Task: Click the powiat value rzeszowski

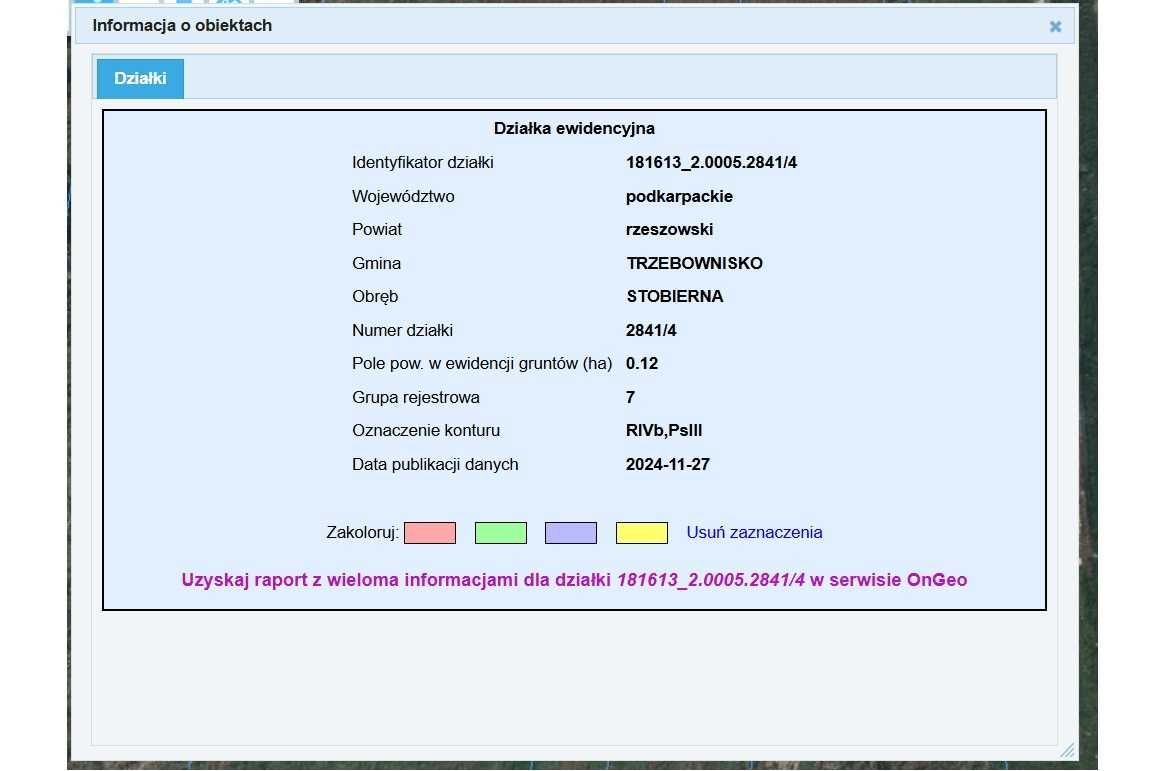Action: point(669,230)
